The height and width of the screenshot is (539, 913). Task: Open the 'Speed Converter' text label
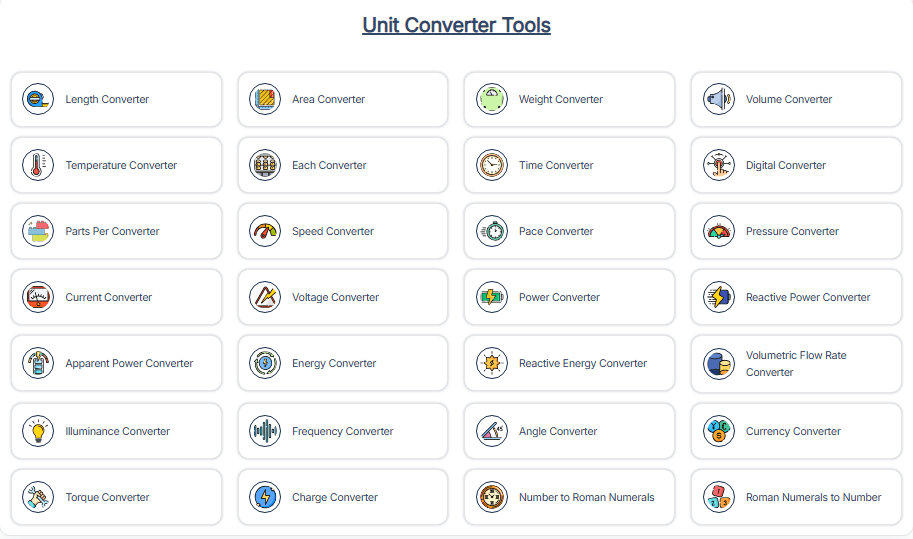[333, 231]
